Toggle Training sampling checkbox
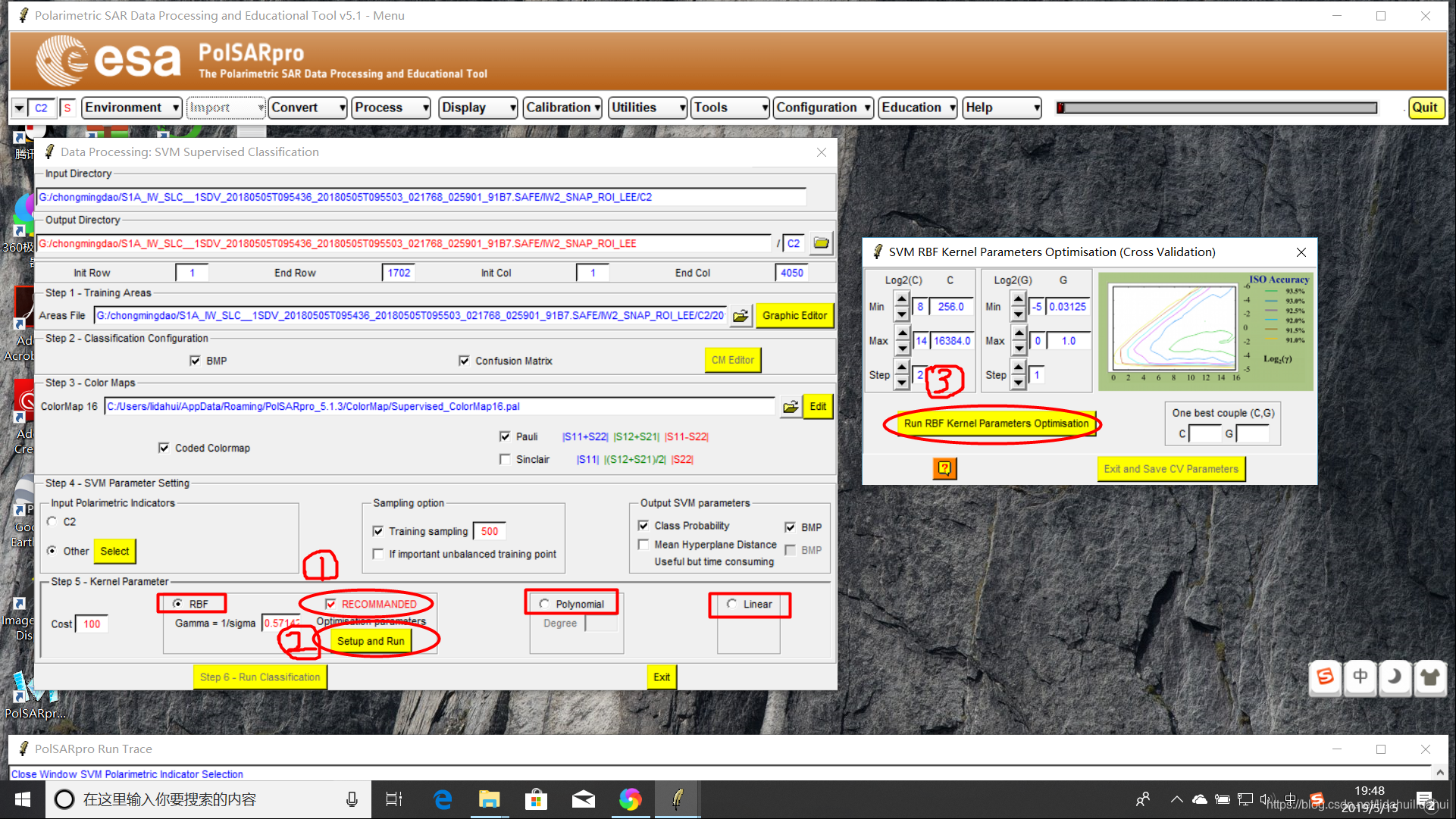 coord(377,531)
